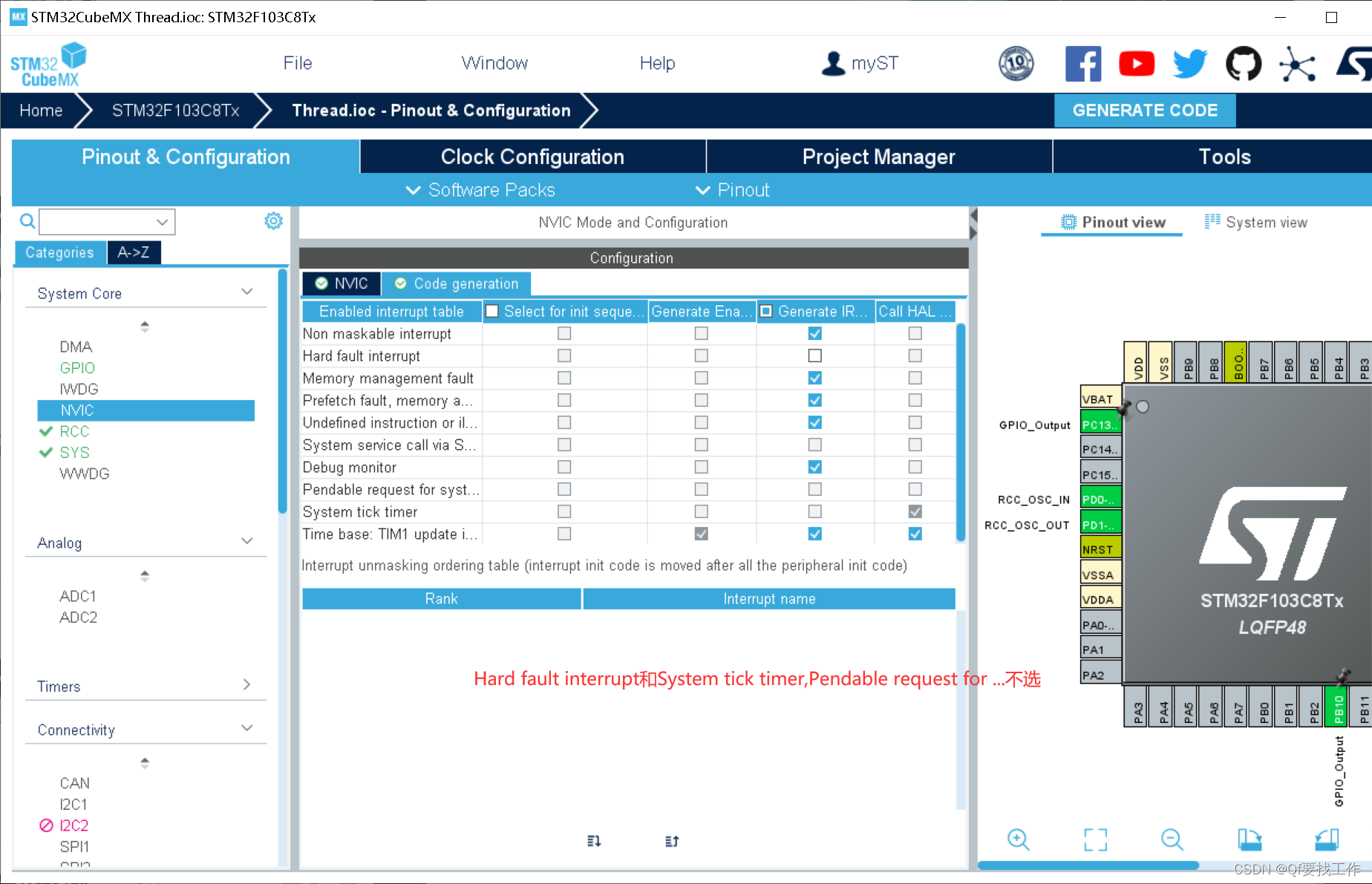Viewport: 1372px width, 884px height.
Task: Switch to Clock Configuration tab
Action: (532, 157)
